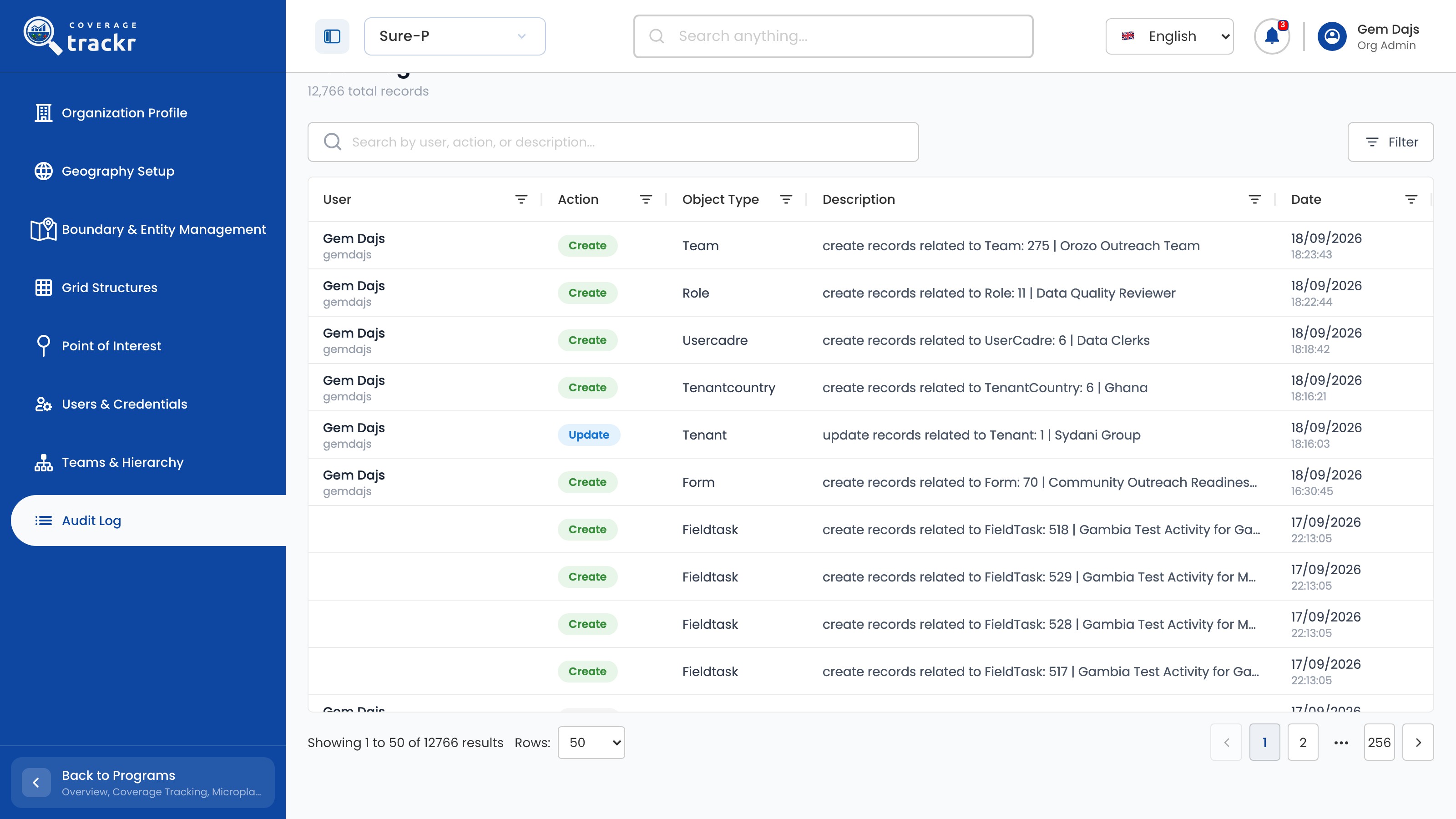Click the audit search magnifier icon
Image resolution: width=1456 pixels, height=819 pixels.
tap(332, 142)
